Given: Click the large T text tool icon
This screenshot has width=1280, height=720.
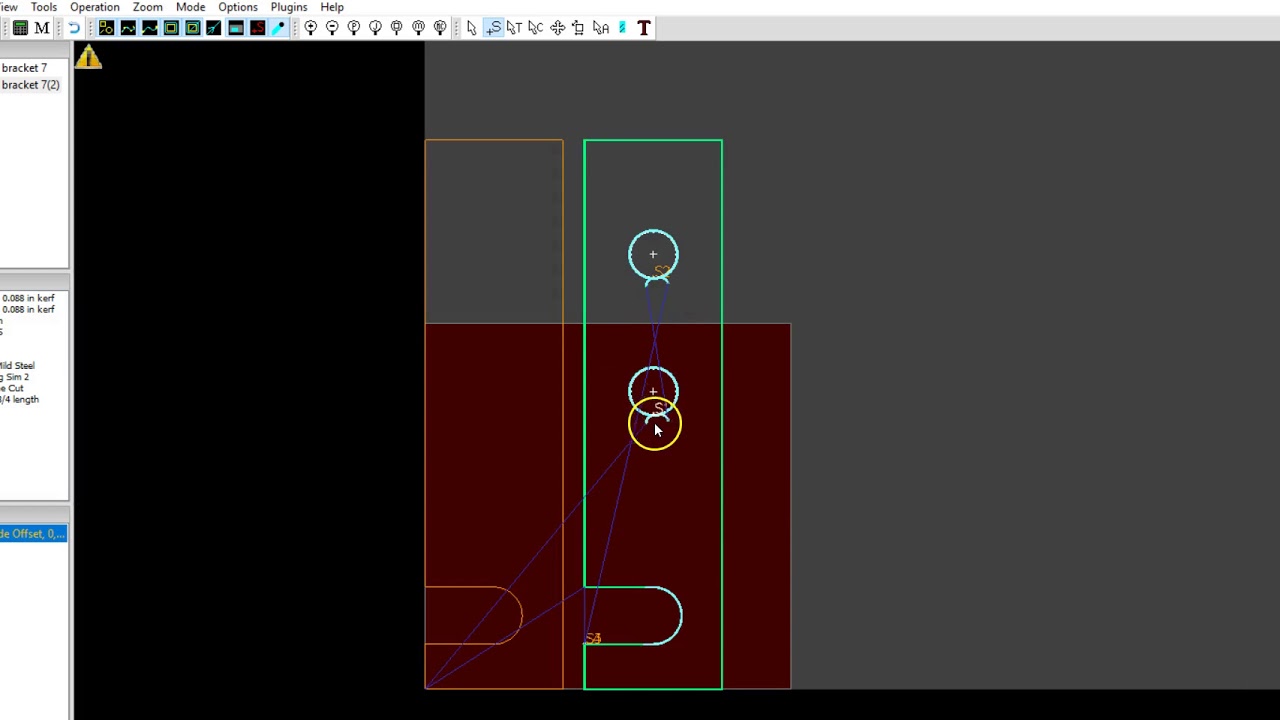Looking at the screenshot, I should (644, 28).
